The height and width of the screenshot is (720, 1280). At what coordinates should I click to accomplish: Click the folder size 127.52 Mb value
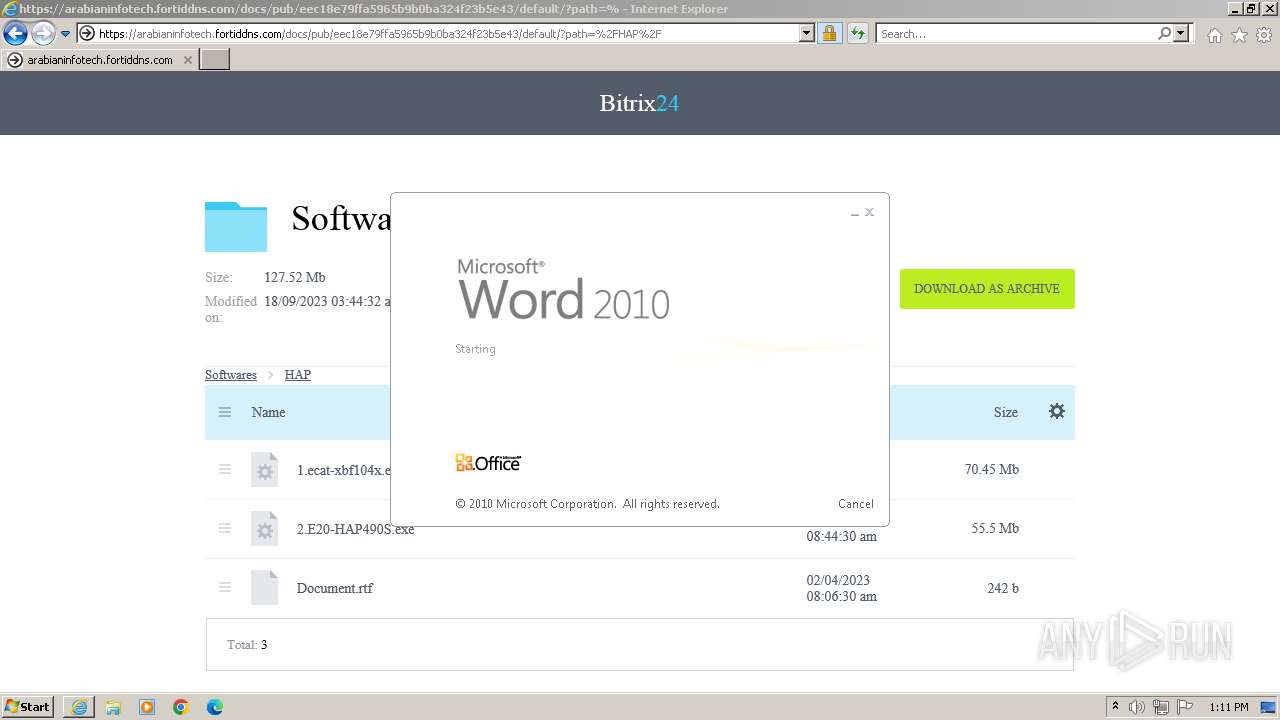click(294, 277)
